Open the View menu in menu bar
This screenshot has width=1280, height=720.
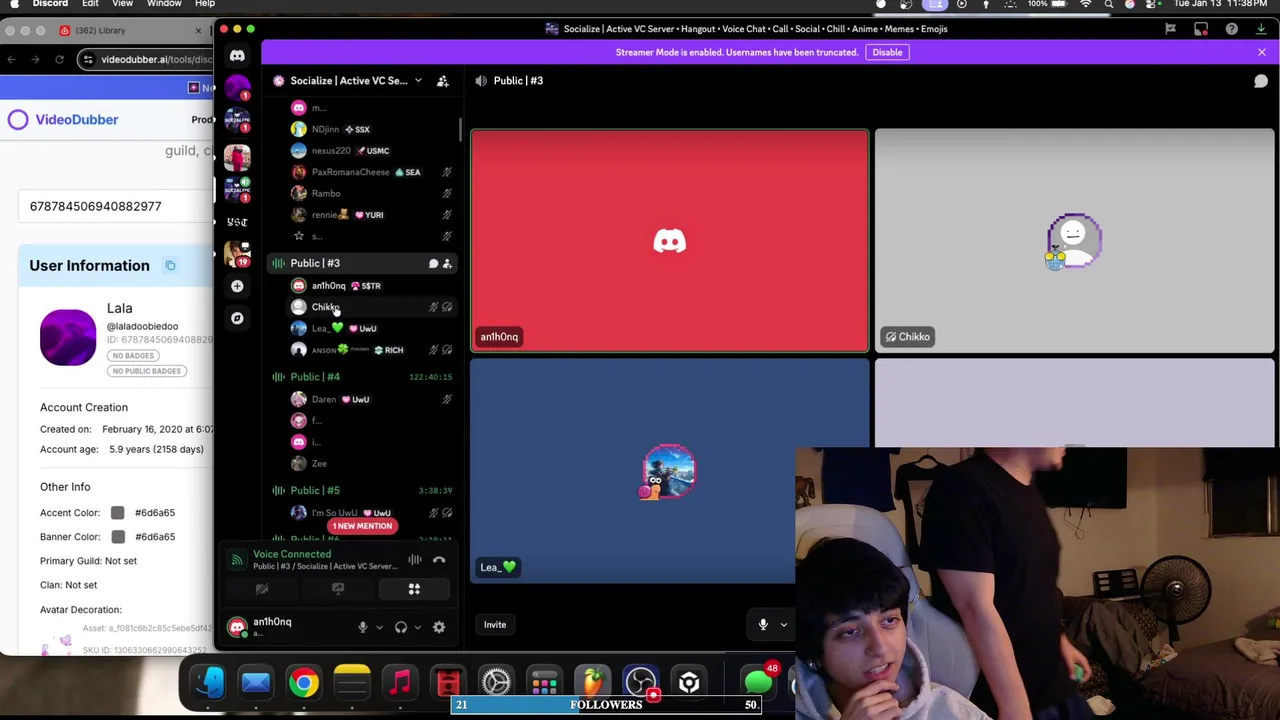click(122, 4)
